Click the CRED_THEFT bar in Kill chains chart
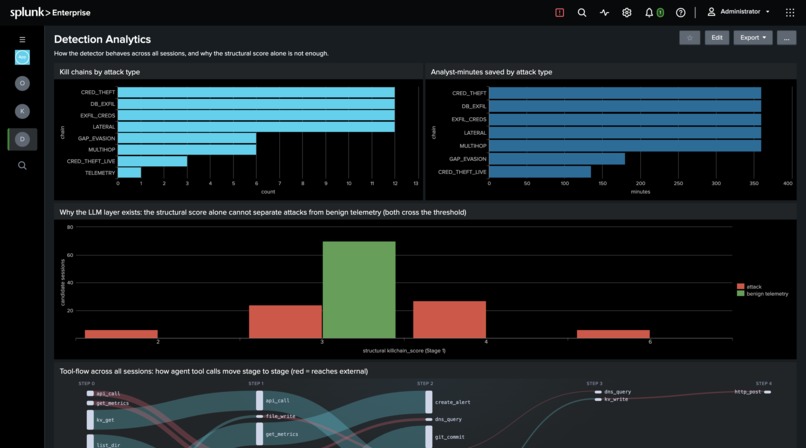The image size is (806, 448). pos(256,92)
